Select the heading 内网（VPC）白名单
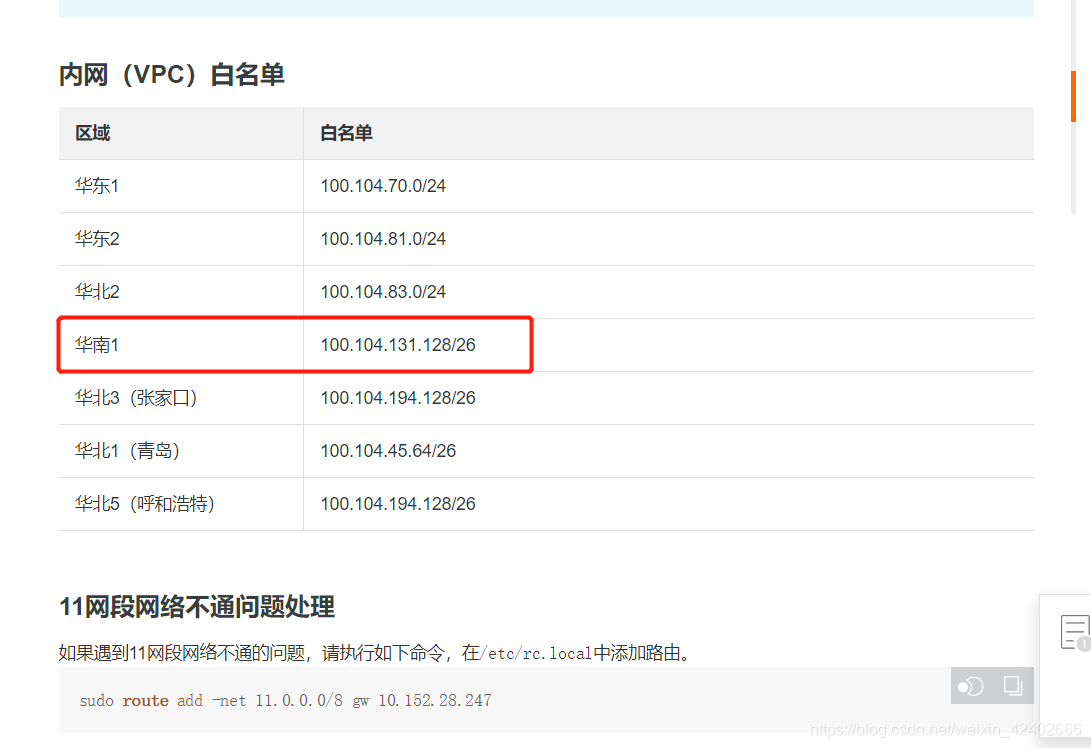The width and height of the screenshot is (1091, 748). click(x=171, y=74)
